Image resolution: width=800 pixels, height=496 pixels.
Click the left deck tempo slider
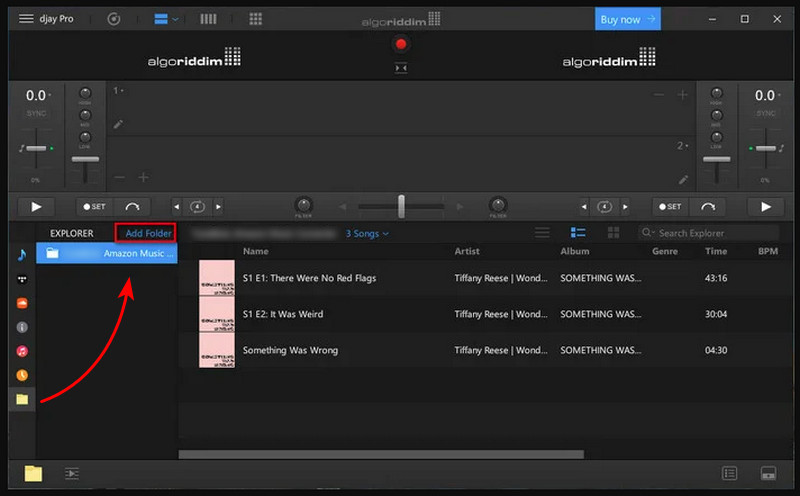click(36, 148)
